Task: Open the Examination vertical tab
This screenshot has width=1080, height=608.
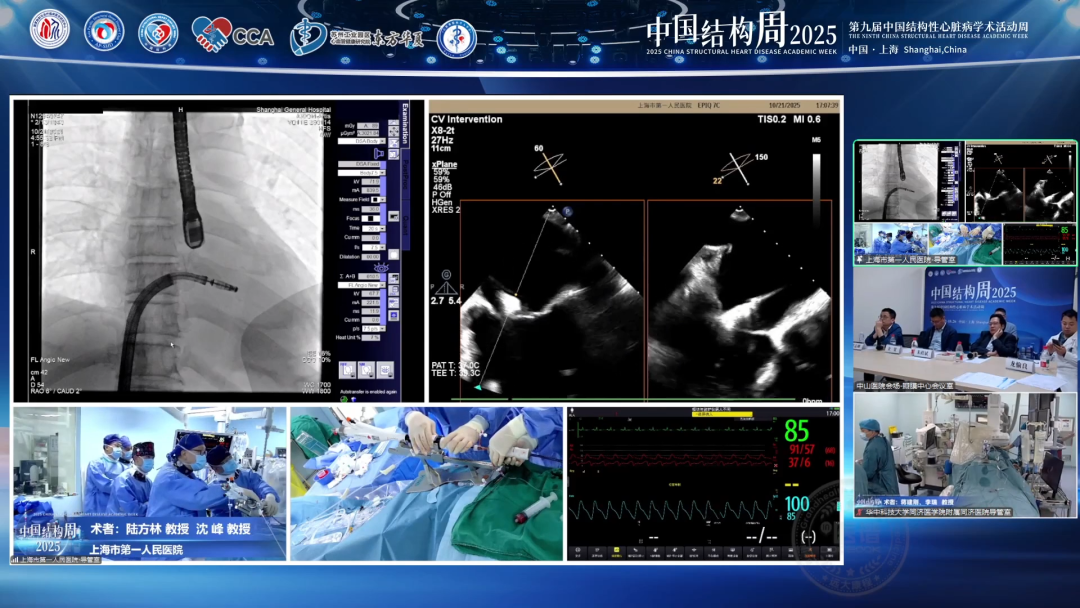Action: pos(405,123)
